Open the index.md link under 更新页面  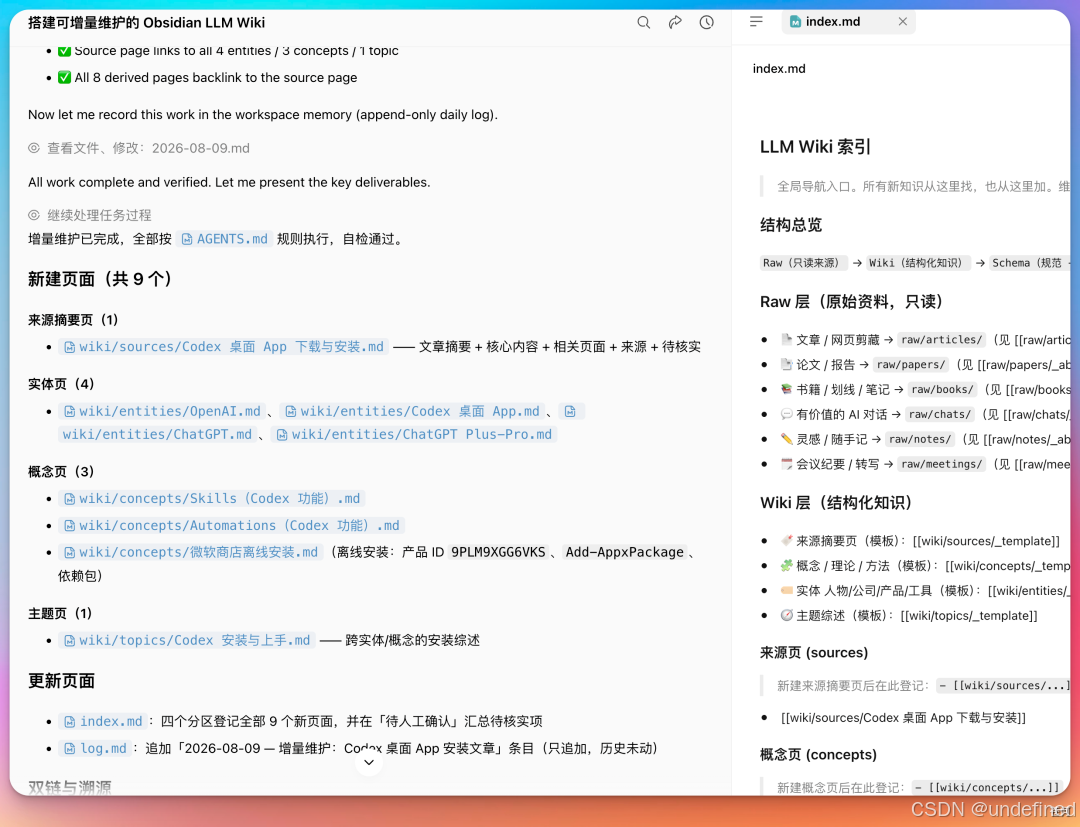tap(103, 721)
